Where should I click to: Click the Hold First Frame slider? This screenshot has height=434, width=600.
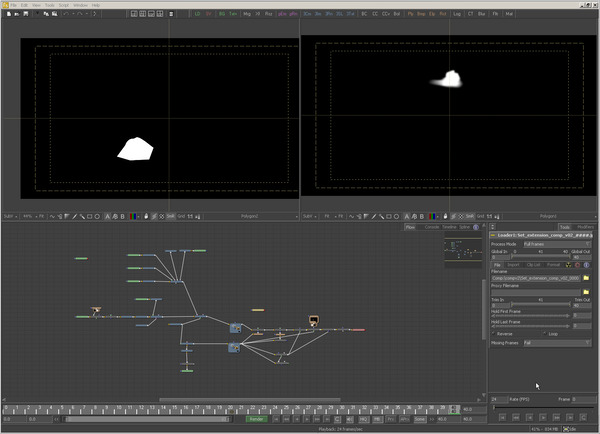530,316
